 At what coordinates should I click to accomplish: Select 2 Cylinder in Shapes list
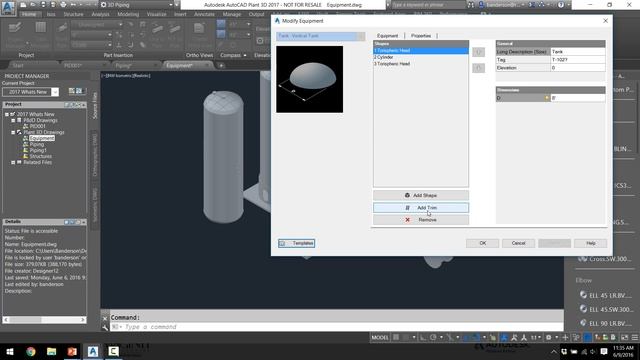[421, 57]
